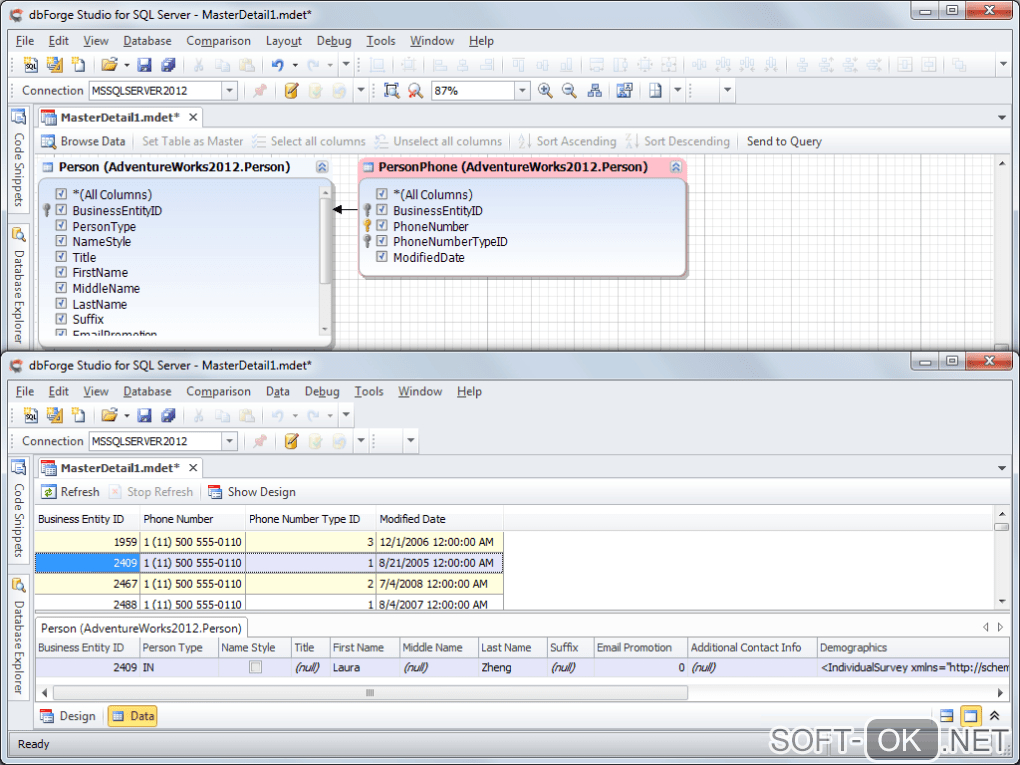The image size is (1020, 765).
Task: Click Open file folder icon in top window
Action: click(x=109, y=65)
